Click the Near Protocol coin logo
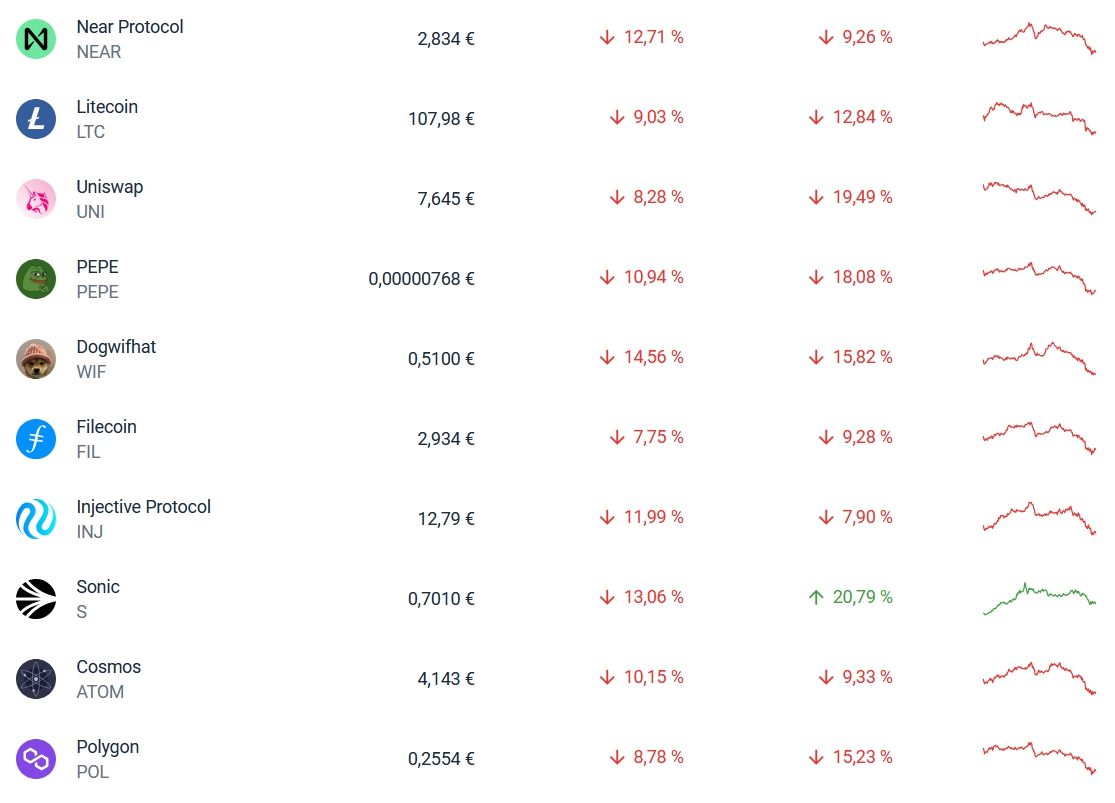Image resolution: width=1115 pixels, height=803 pixels. 36,39
